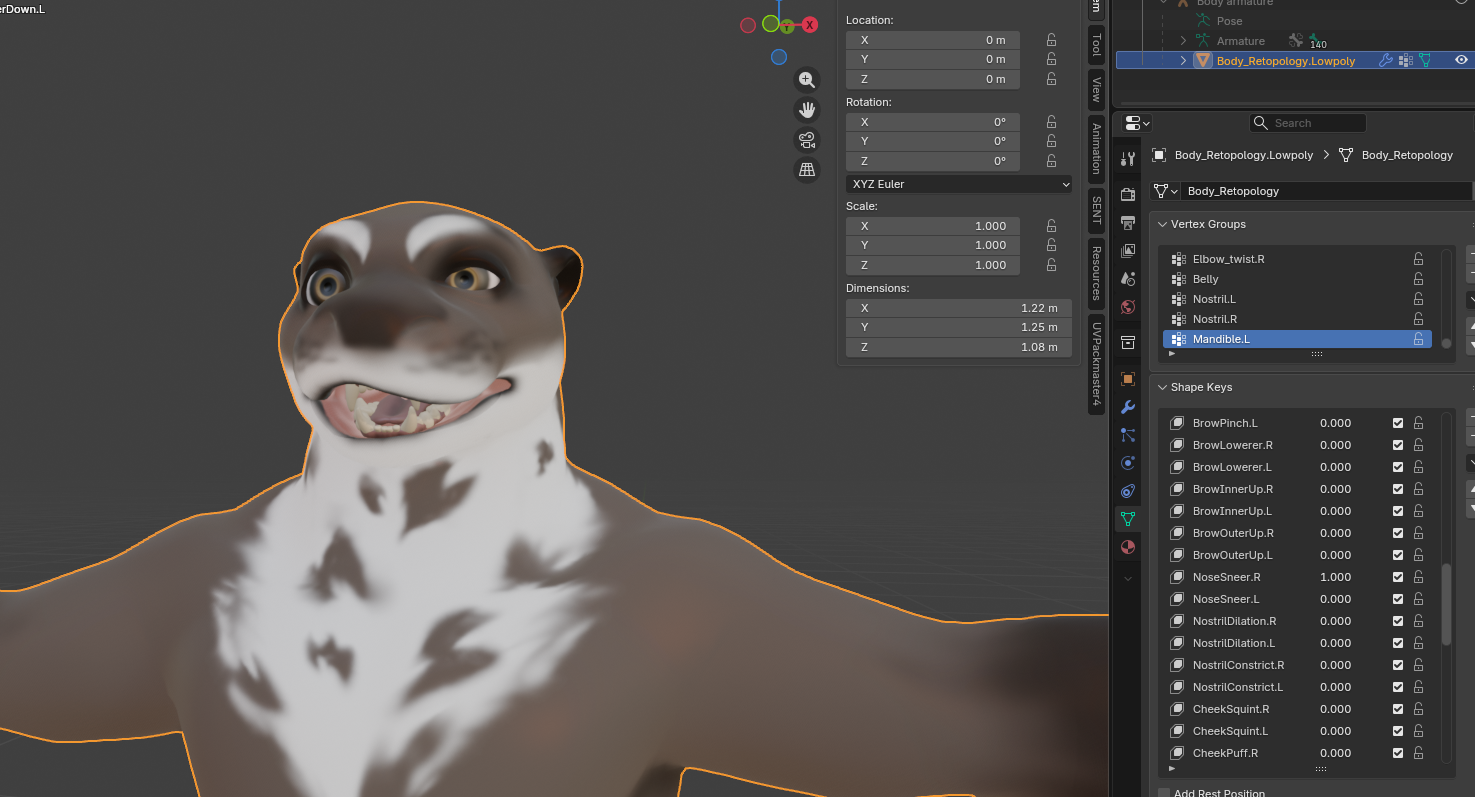Switch to the Tool sidebar tab
Image resolution: width=1475 pixels, height=797 pixels.
coord(1096,45)
